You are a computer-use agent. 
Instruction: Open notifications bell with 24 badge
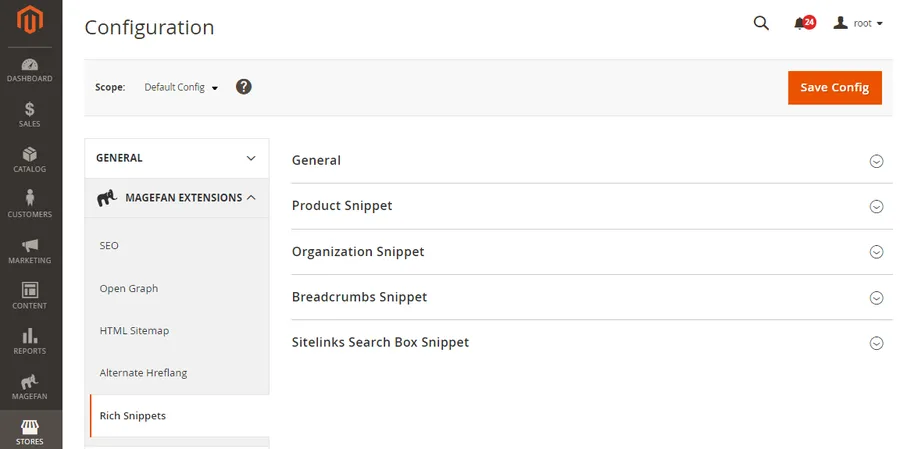pos(804,23)
